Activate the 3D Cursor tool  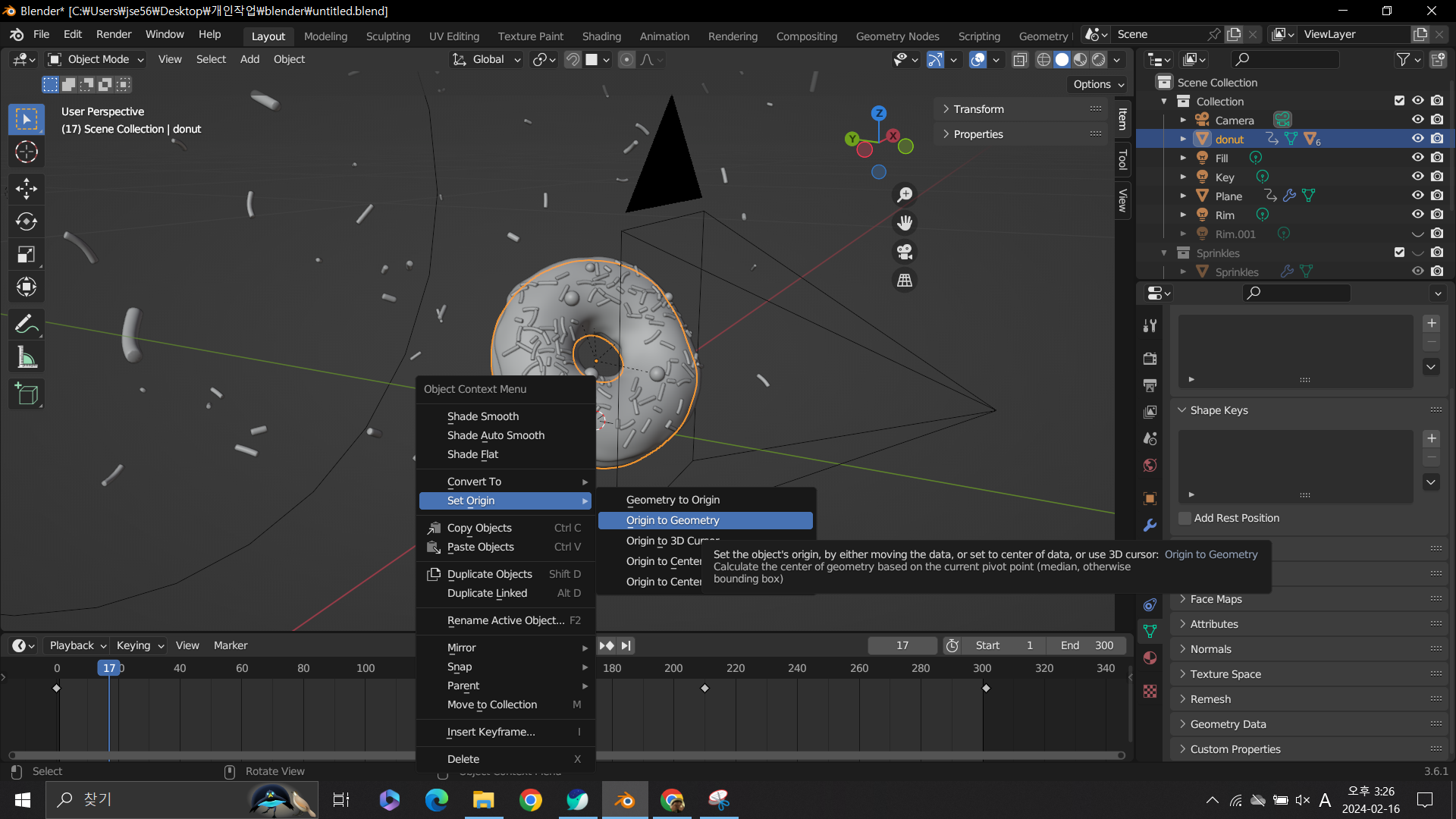(27, 152)
